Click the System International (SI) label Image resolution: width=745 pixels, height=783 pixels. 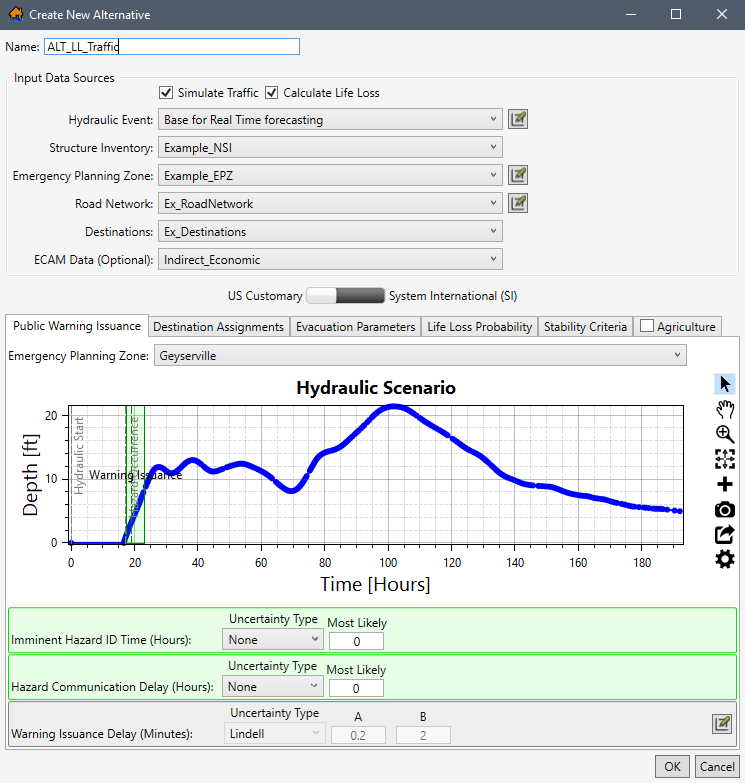453,296
